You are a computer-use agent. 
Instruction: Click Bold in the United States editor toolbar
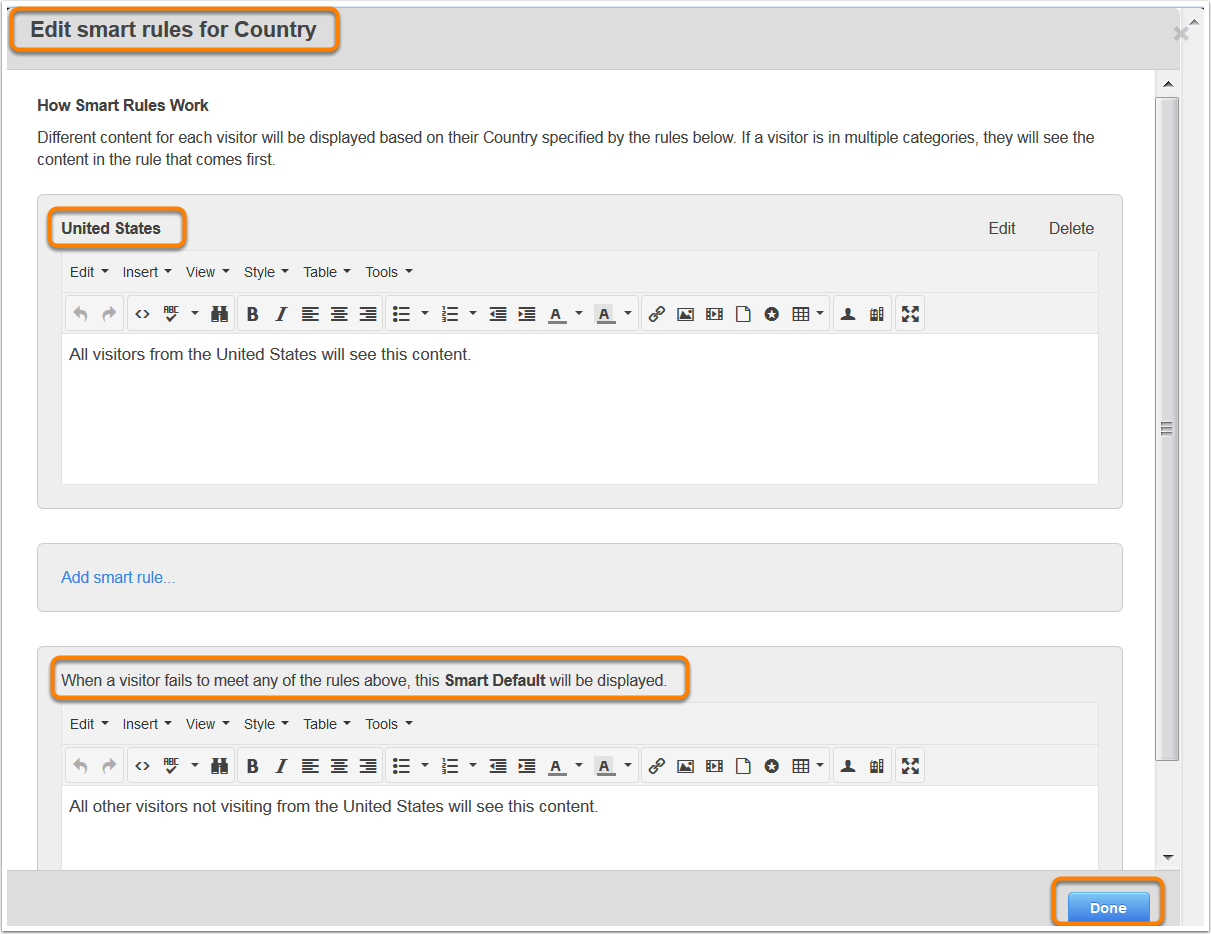tap(253, 314)
